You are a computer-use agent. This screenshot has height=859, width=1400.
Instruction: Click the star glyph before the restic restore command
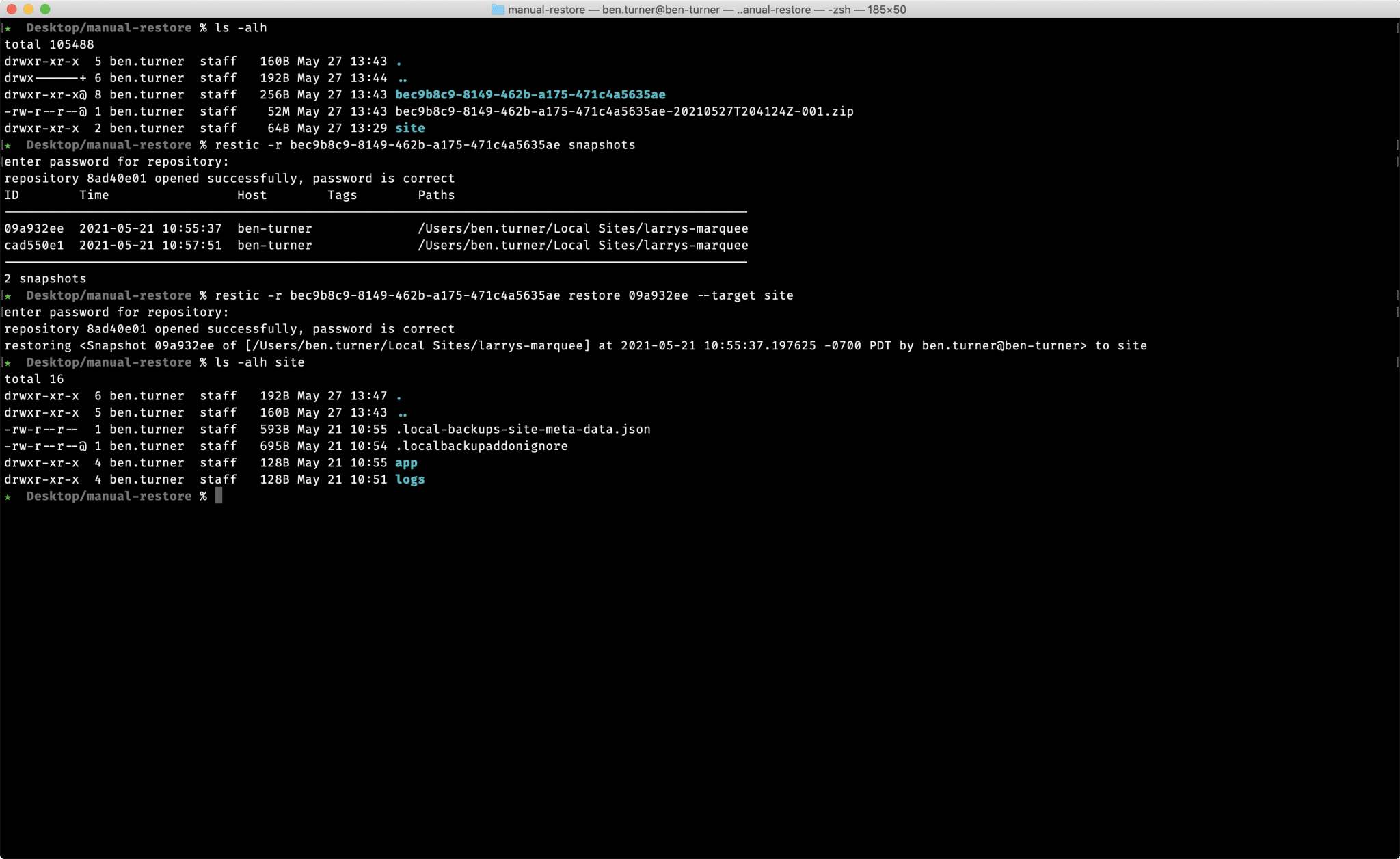pos(8,295)
